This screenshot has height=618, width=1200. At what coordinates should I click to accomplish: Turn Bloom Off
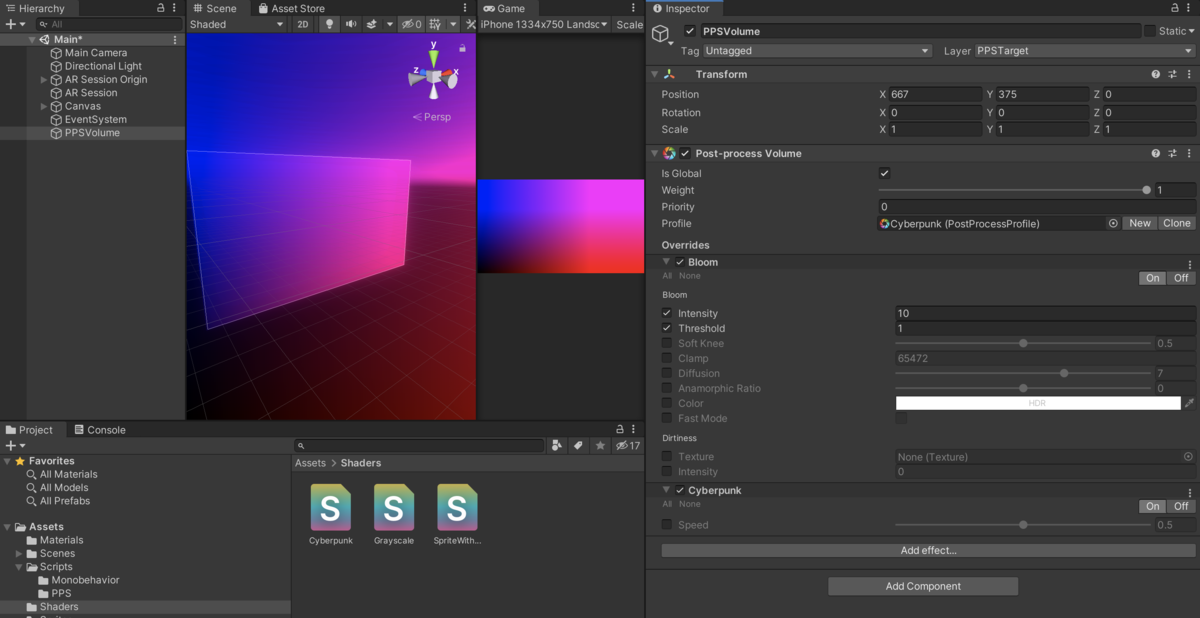1181,278
